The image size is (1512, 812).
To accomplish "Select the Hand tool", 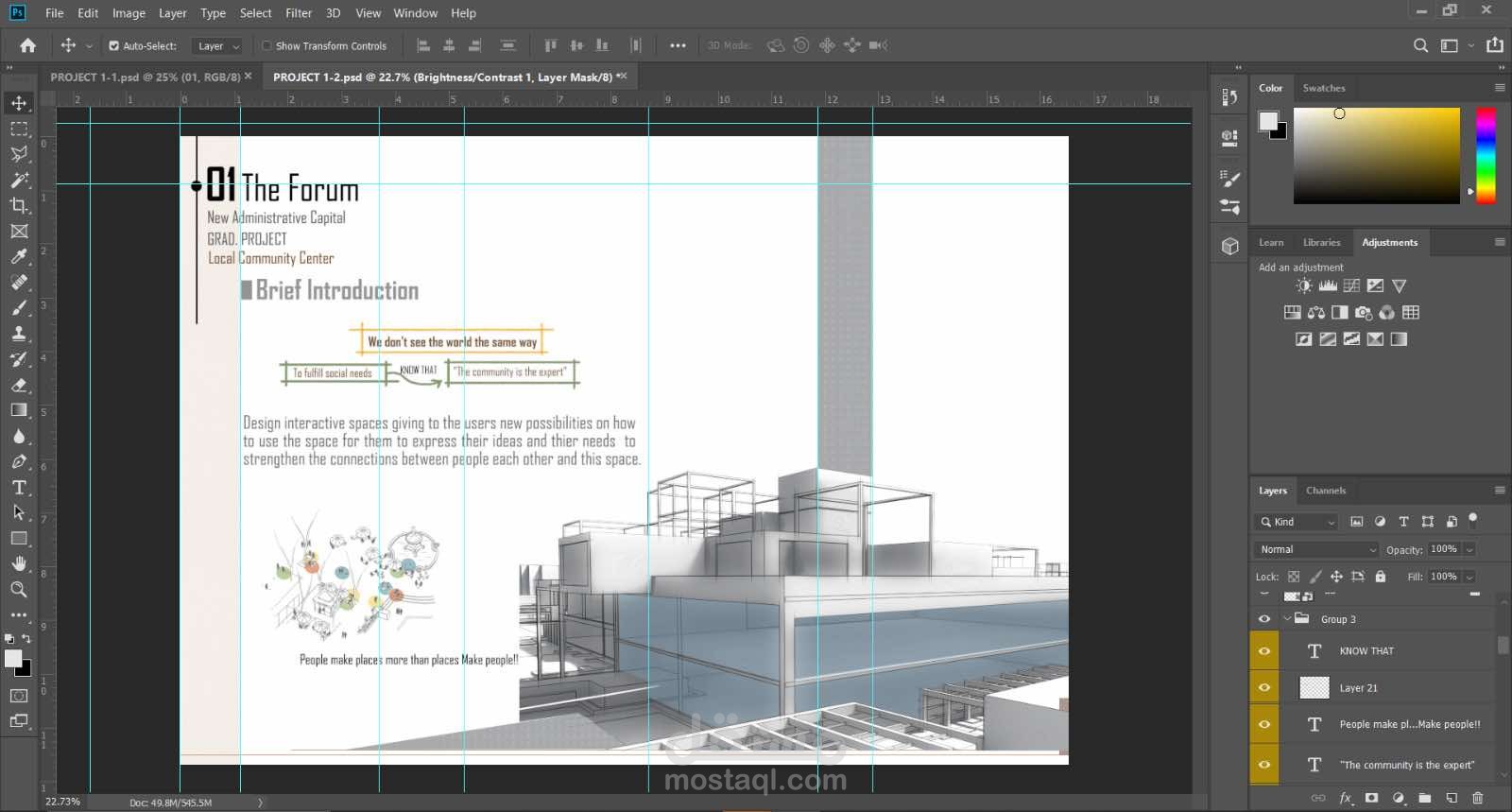I will point(19,563).
